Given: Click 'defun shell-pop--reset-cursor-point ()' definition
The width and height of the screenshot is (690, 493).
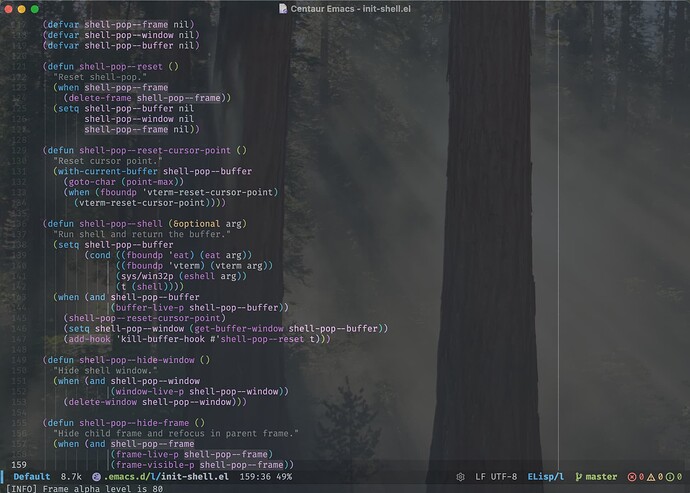Looking at the screenshot, I should pyautogui.click(x=145, y=151).
